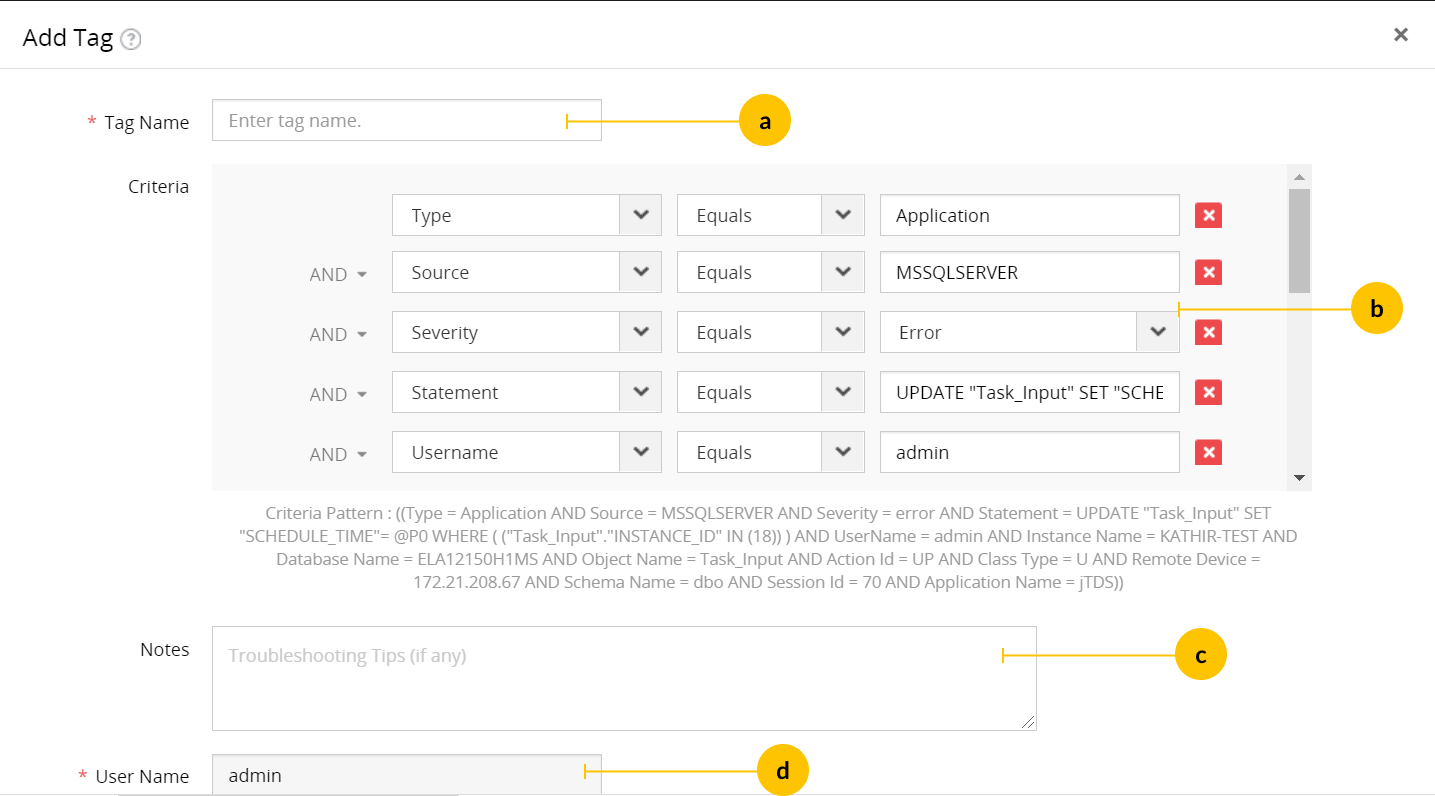The image size is (1435, 796).
Task: Close the Add Tag dialog
Action: (1400, 34)
